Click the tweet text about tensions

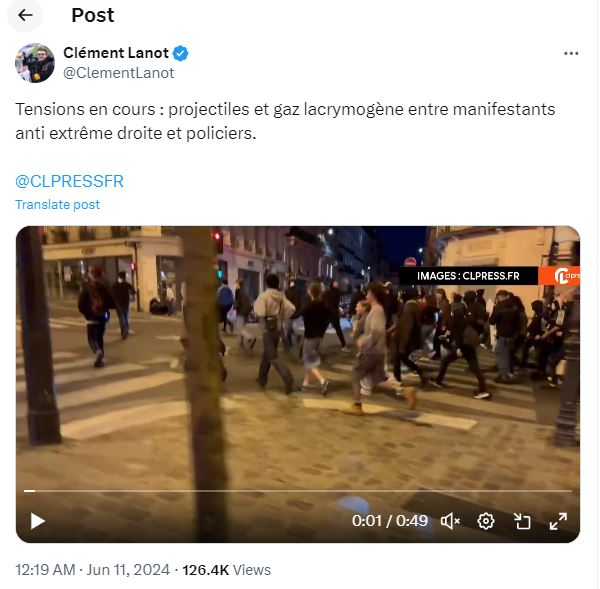[285, 121]
